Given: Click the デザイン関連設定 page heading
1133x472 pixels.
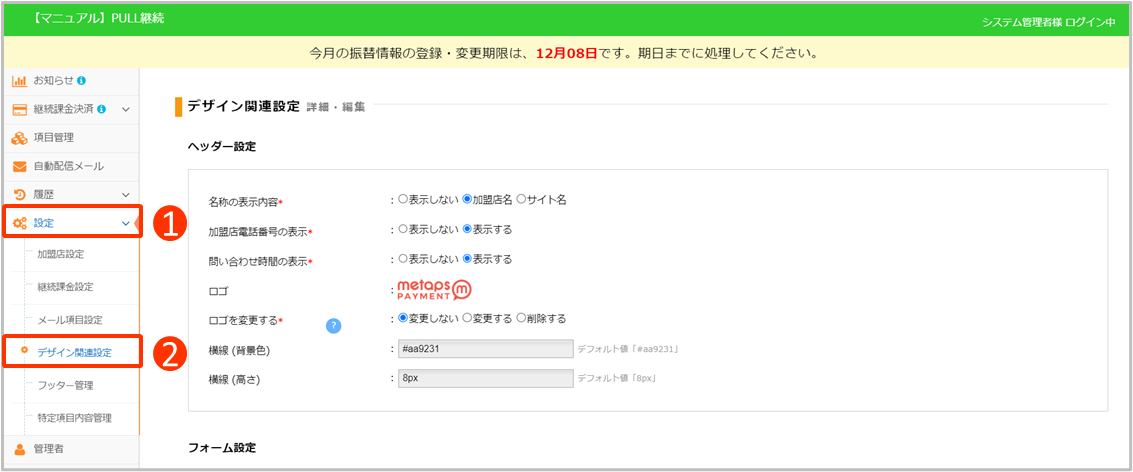Looking at the screenshot, I should point(243,106).
